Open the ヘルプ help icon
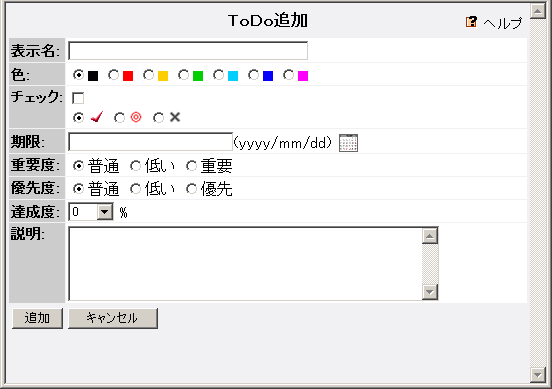The height and width of the screenshot is (389, 552). click(471, 22)
